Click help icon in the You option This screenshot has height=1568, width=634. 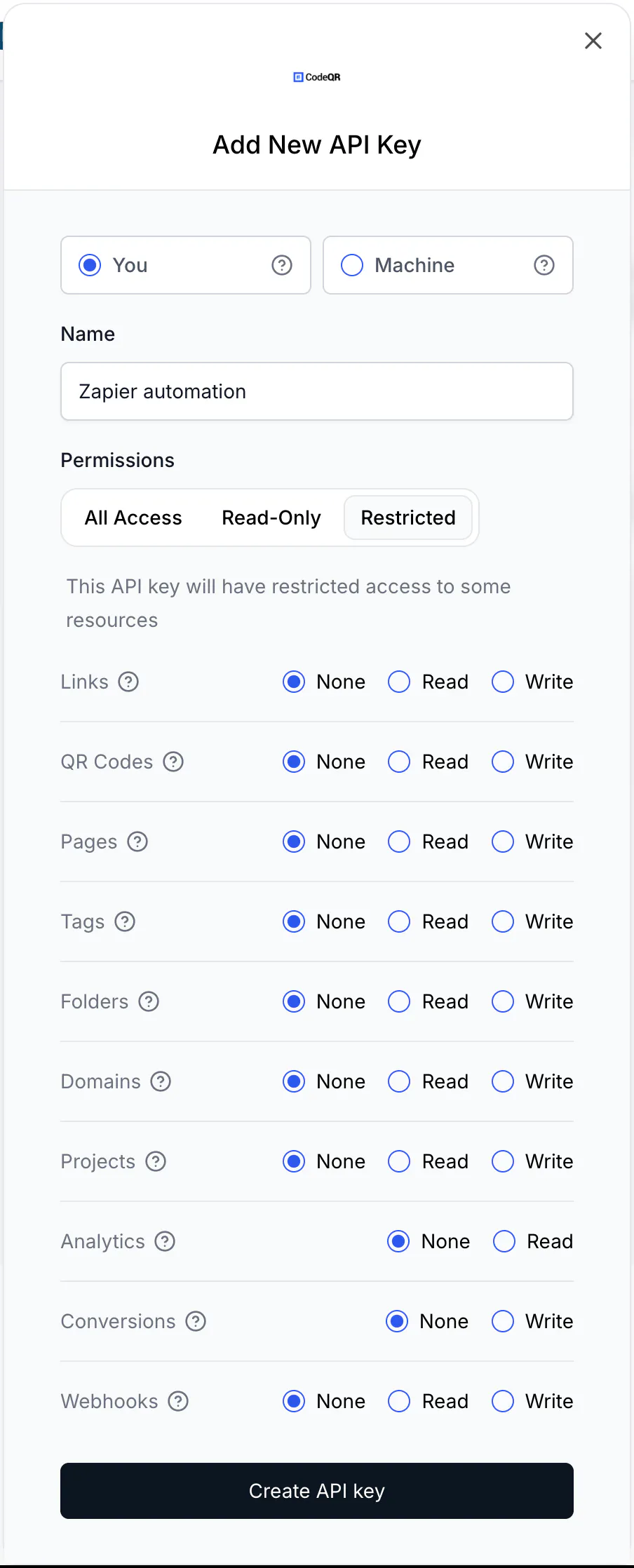(282, 265)
